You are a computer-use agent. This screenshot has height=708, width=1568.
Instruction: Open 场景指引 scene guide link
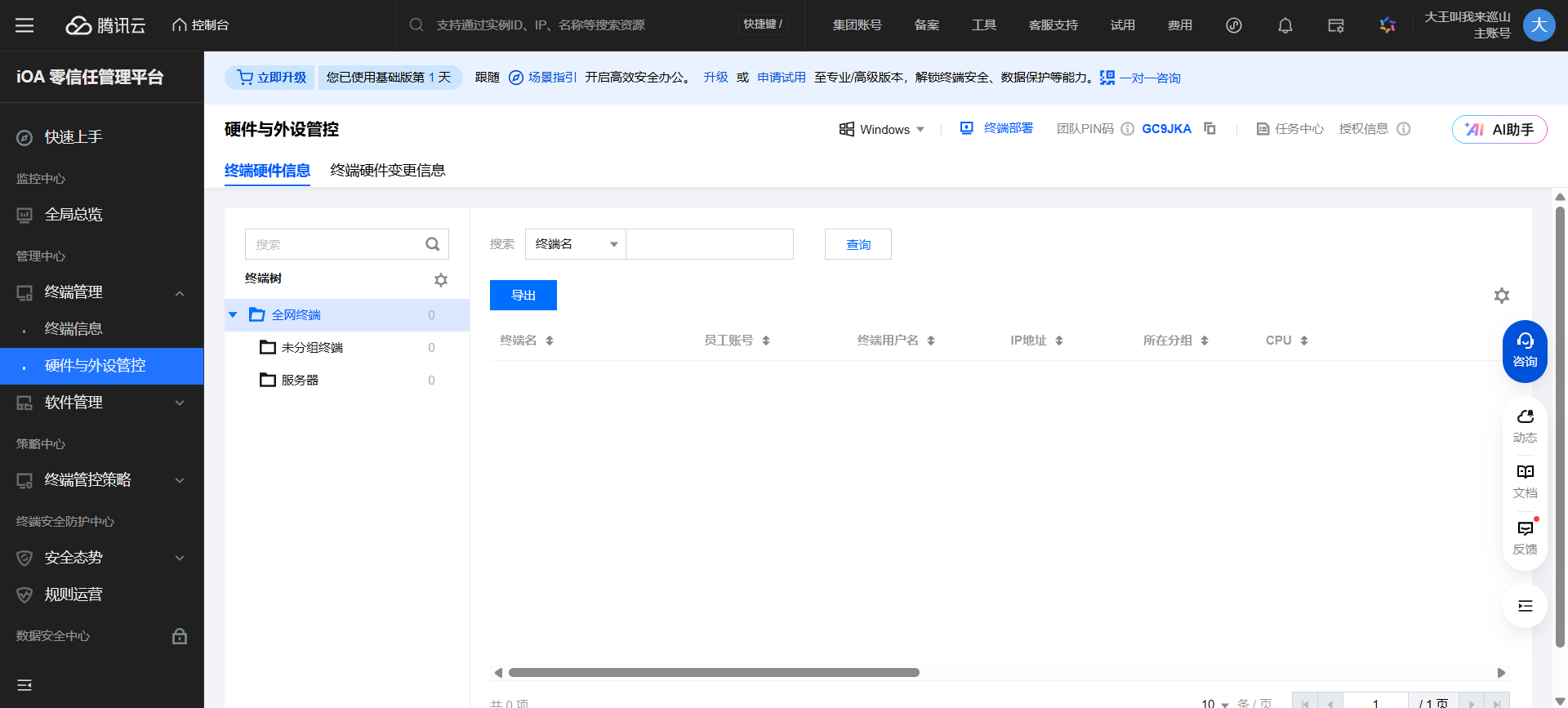click(543, 78)
